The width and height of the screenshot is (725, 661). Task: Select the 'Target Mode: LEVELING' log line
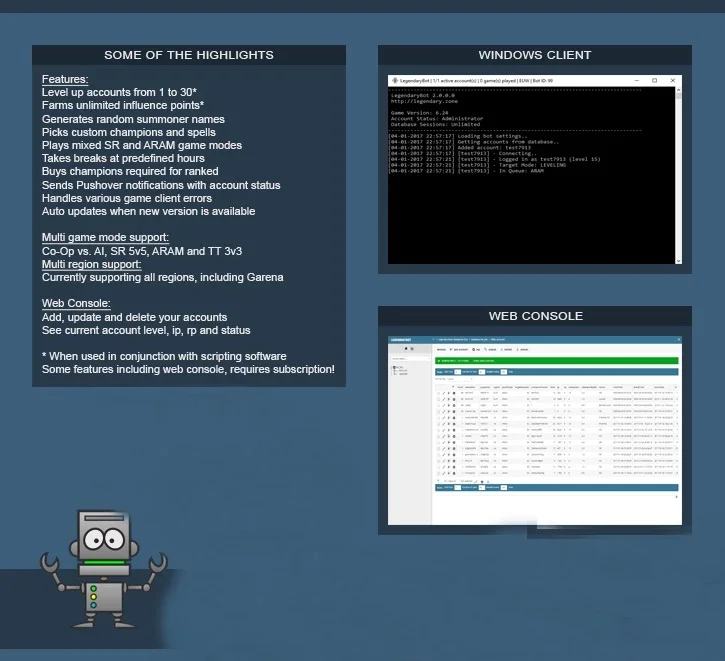click(477, 165)
